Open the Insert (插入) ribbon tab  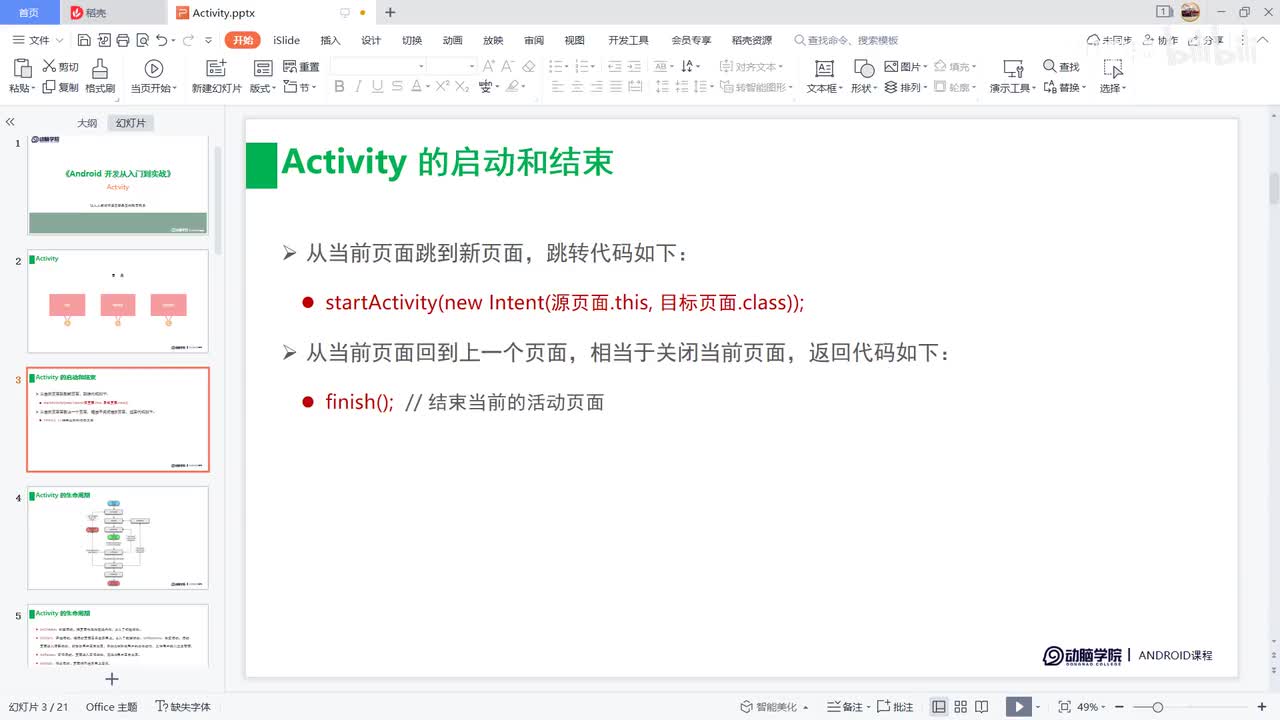[330, 40]
